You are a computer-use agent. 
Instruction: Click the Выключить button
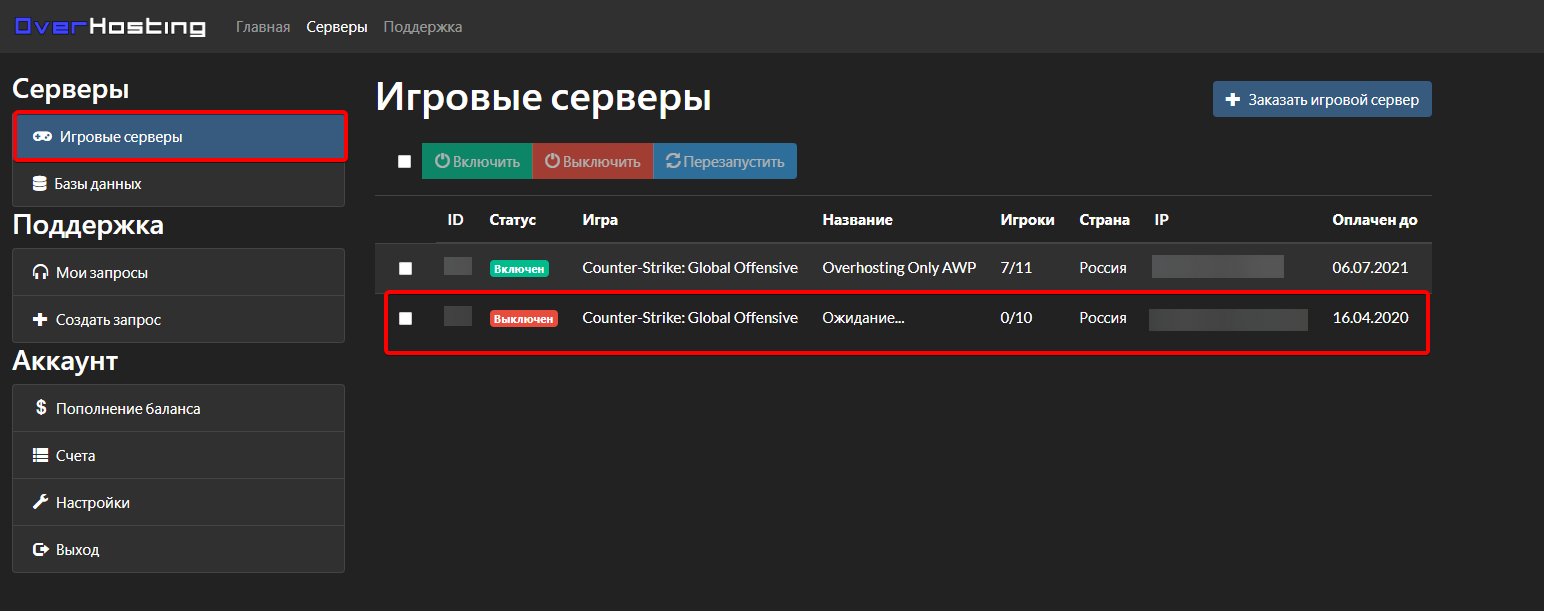pos(592,161)
